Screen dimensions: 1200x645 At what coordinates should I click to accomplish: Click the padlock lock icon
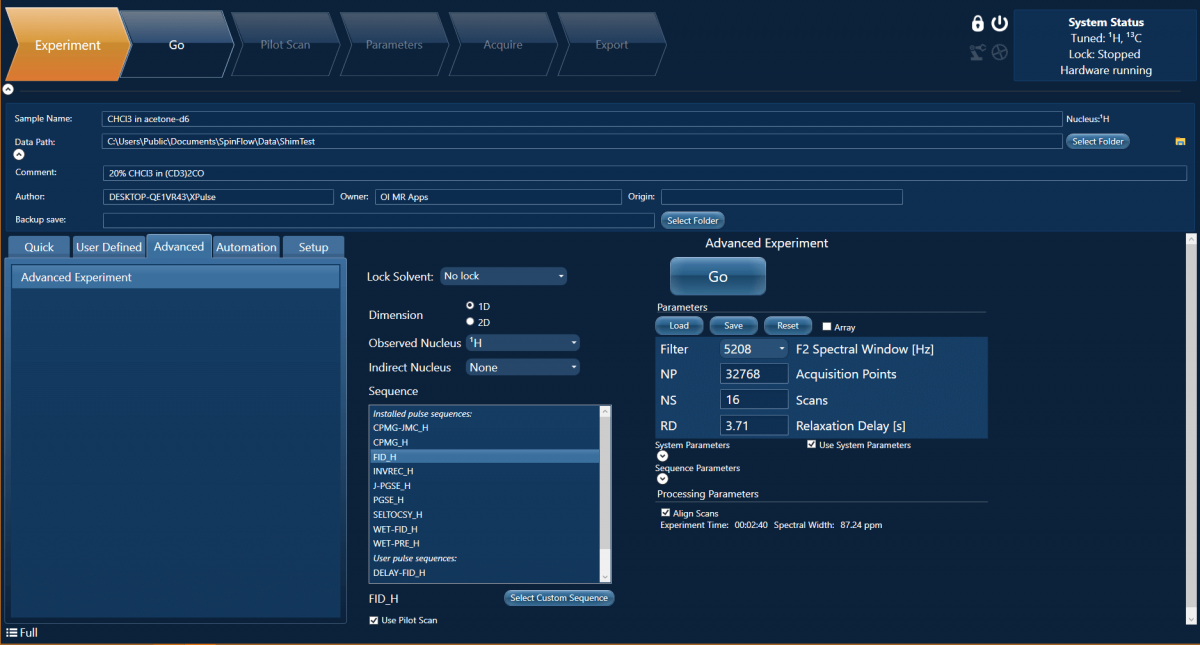coord(978,24)
